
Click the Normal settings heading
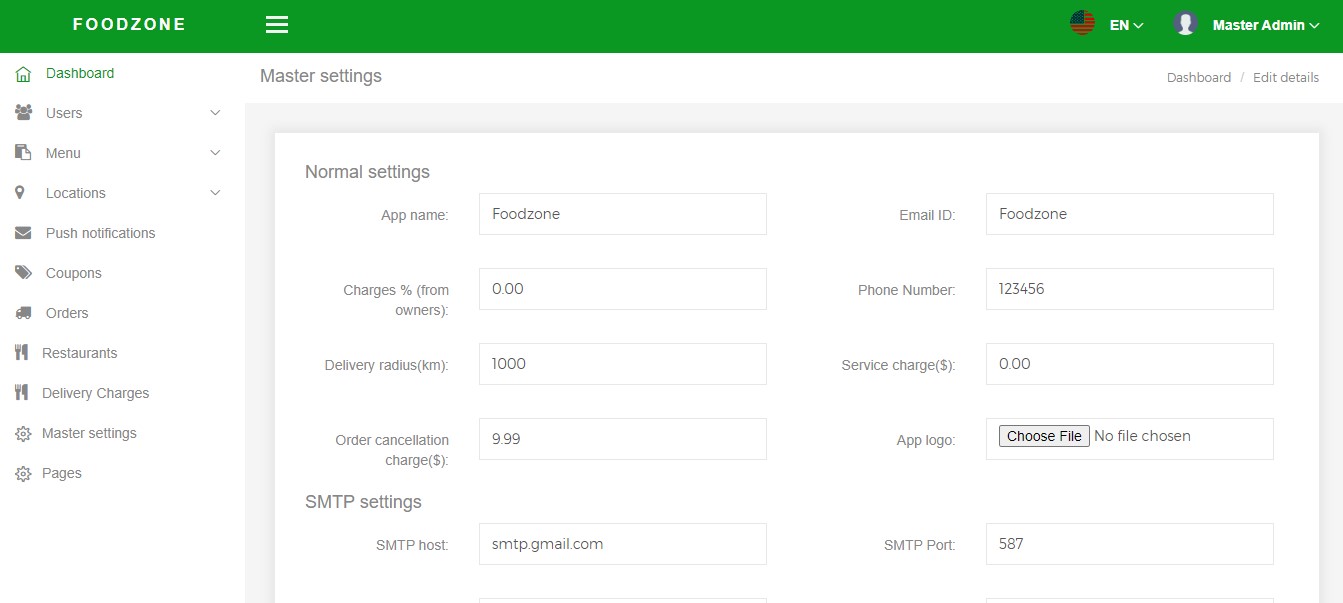[x=367, y=172]
